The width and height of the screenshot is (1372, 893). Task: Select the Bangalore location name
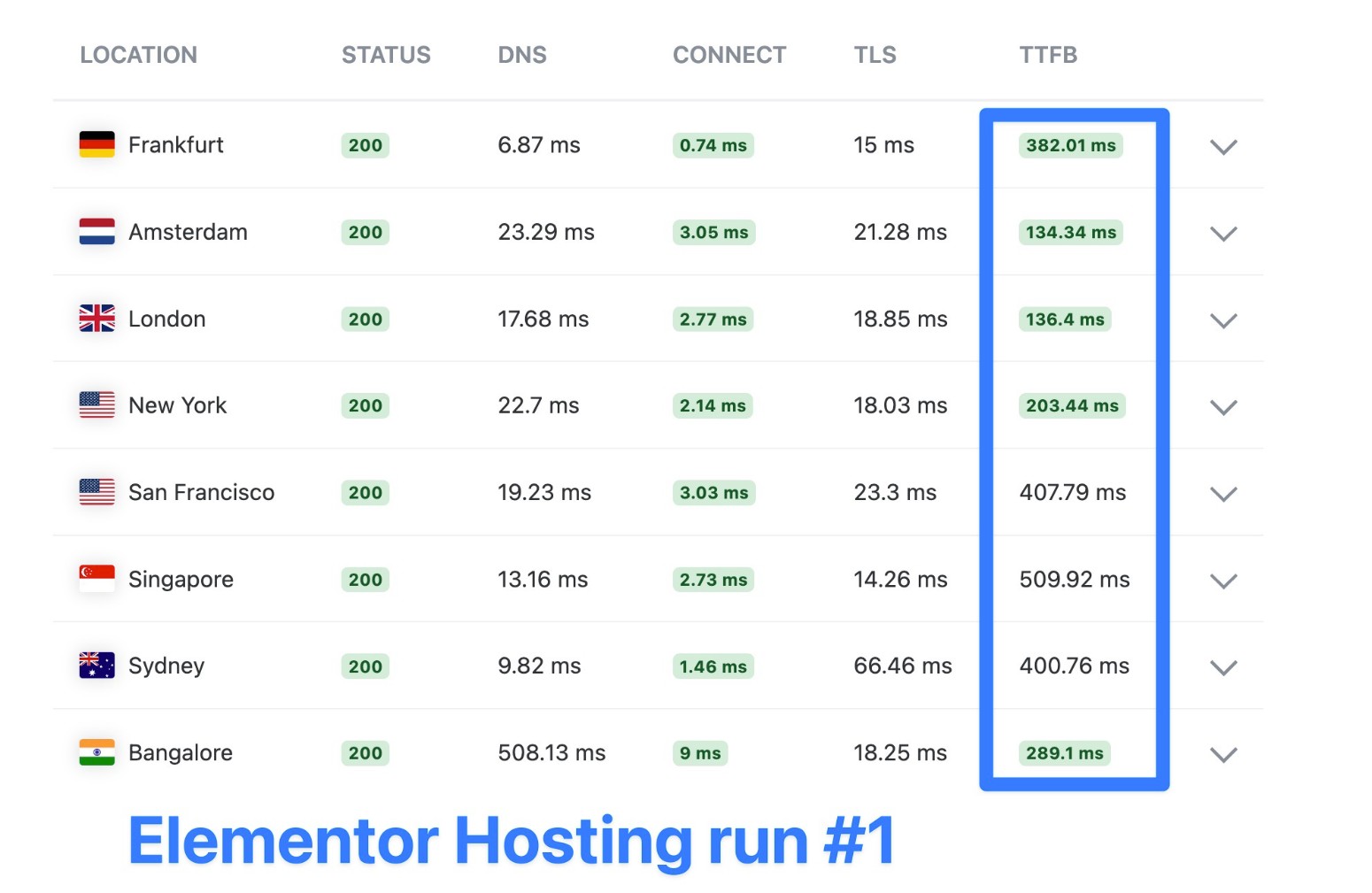coord(181,753)
